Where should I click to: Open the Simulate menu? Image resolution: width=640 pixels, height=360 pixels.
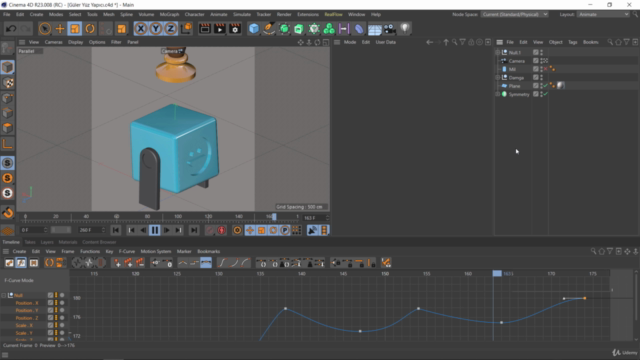(242, 14)
